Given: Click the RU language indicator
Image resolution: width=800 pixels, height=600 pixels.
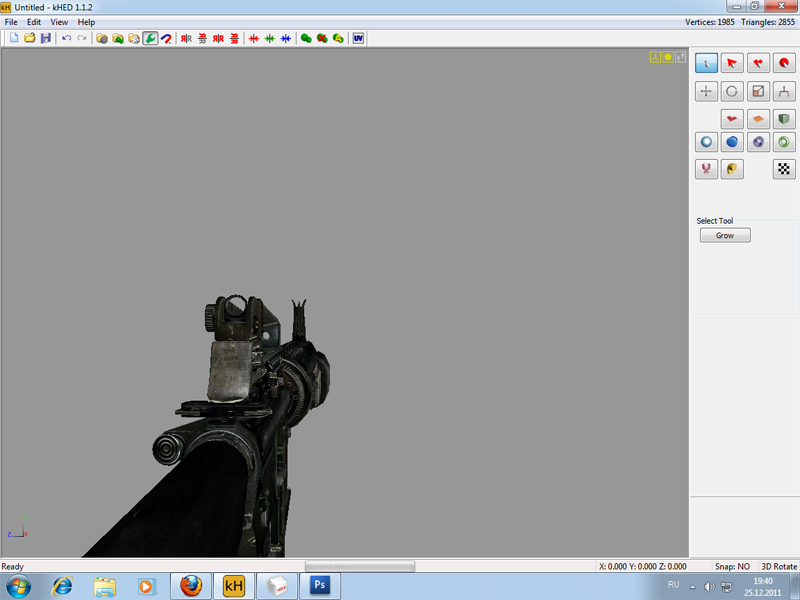Looking at the screenshot, I should click(x=673, y=585).
